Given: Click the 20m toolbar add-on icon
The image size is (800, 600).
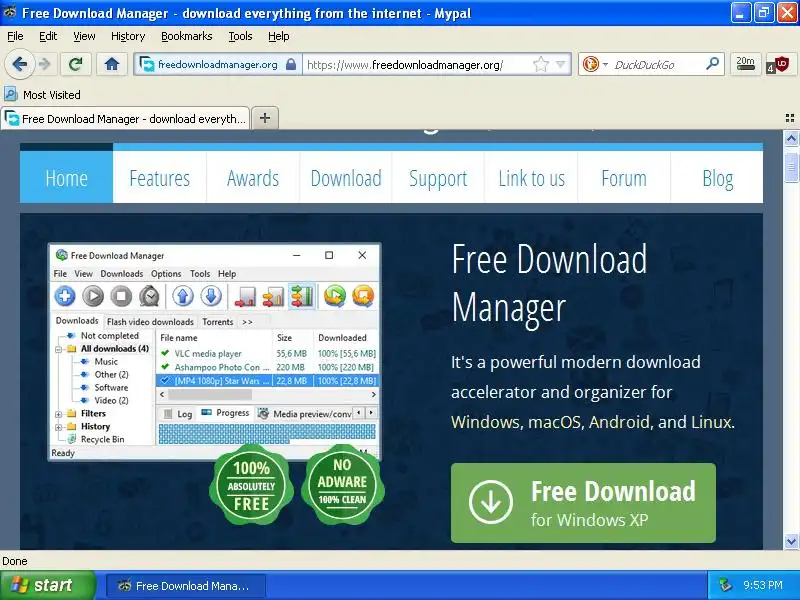Looking at the screenshot, I should pyautogui.click(x=745, y=64).
